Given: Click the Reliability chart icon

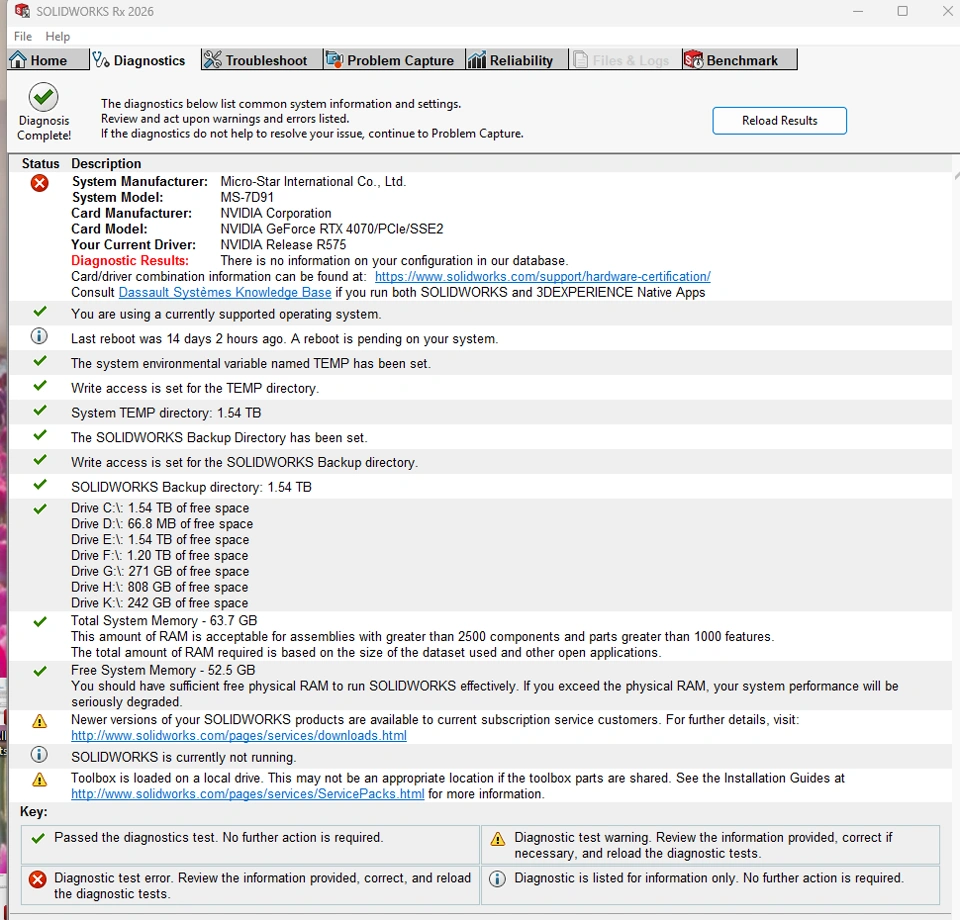Looking at the screenshot, I should point(477,60).
